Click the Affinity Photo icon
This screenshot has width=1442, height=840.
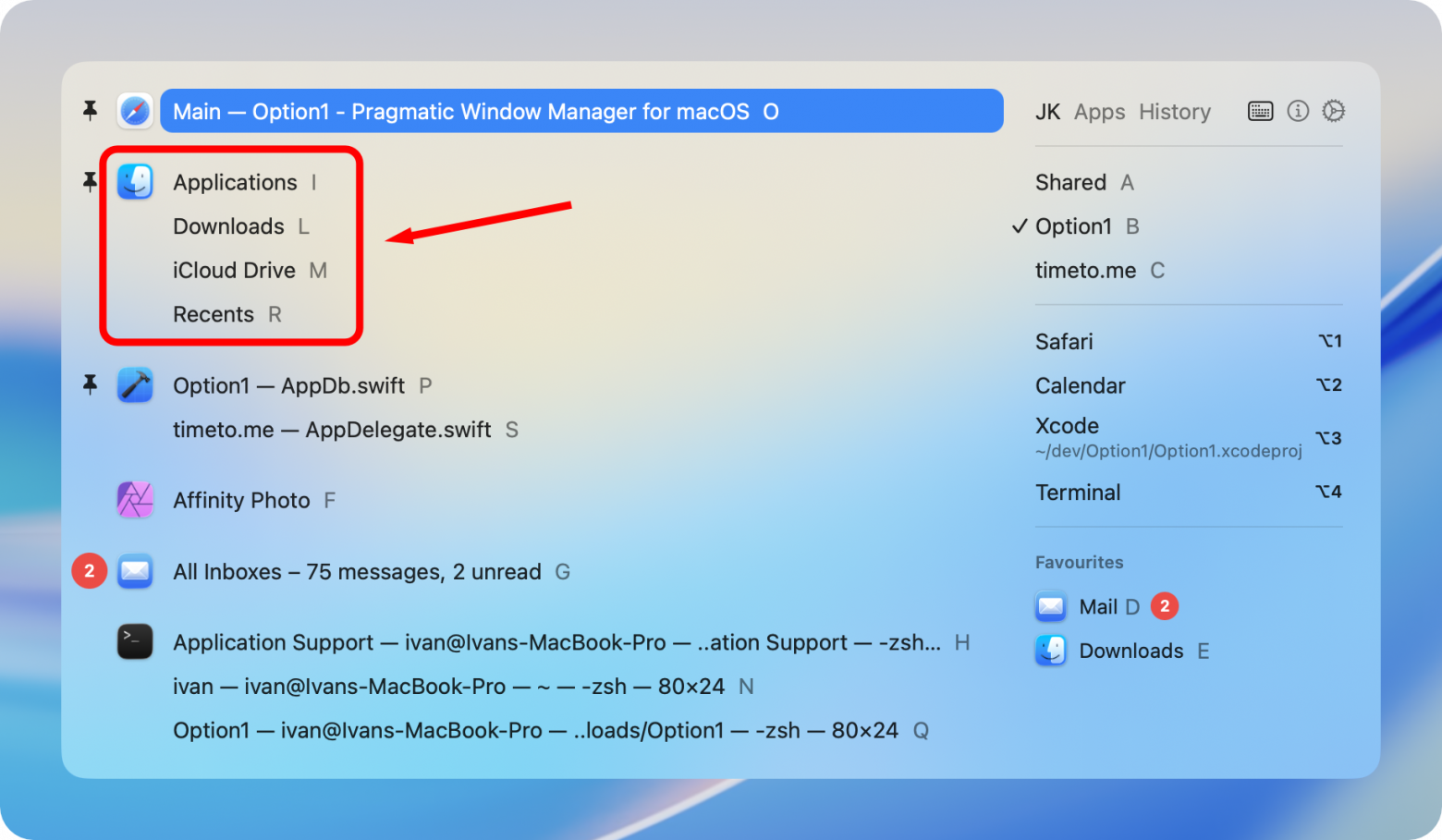tap(135, 500)
